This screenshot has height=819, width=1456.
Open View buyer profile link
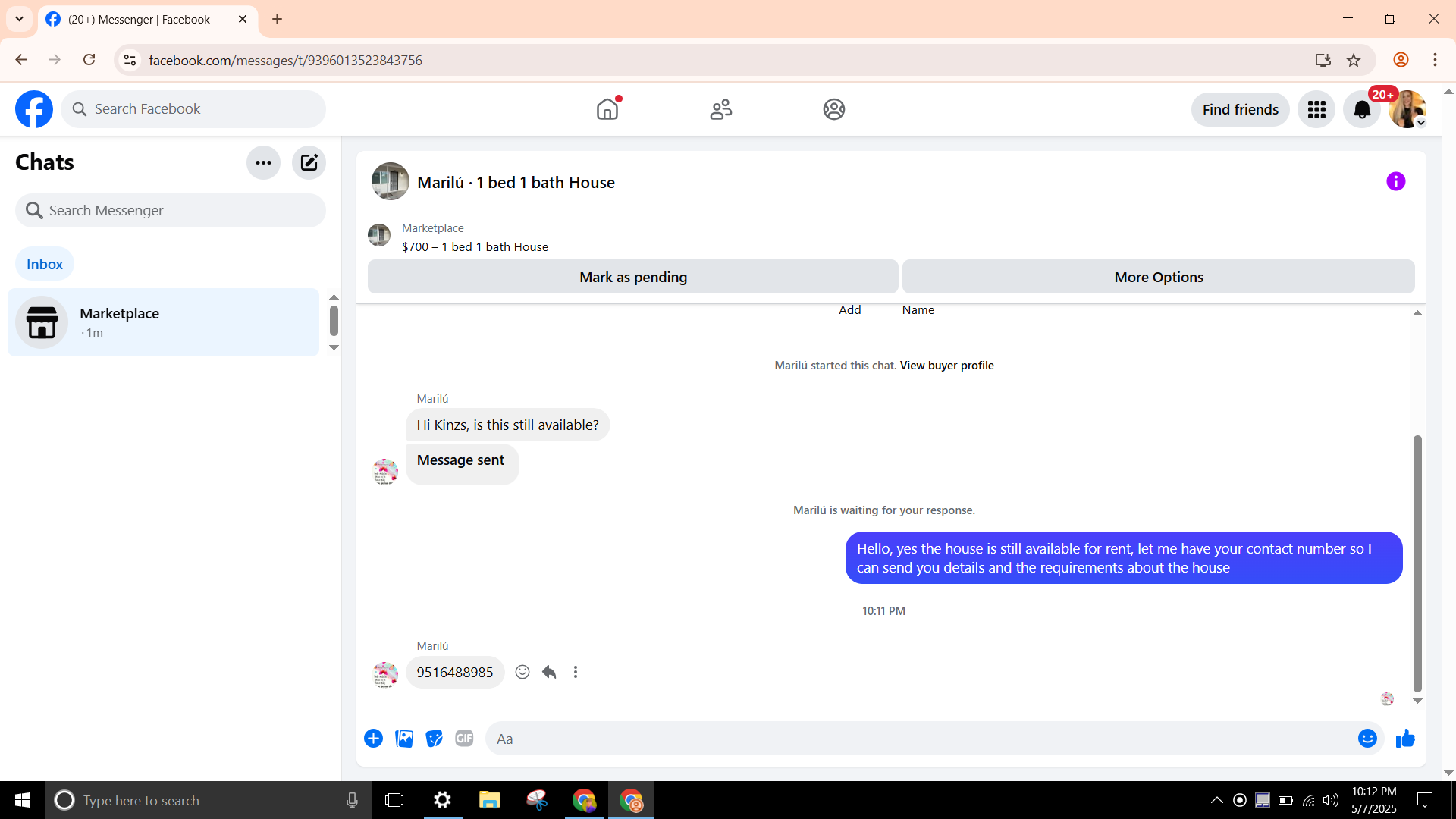946,366
